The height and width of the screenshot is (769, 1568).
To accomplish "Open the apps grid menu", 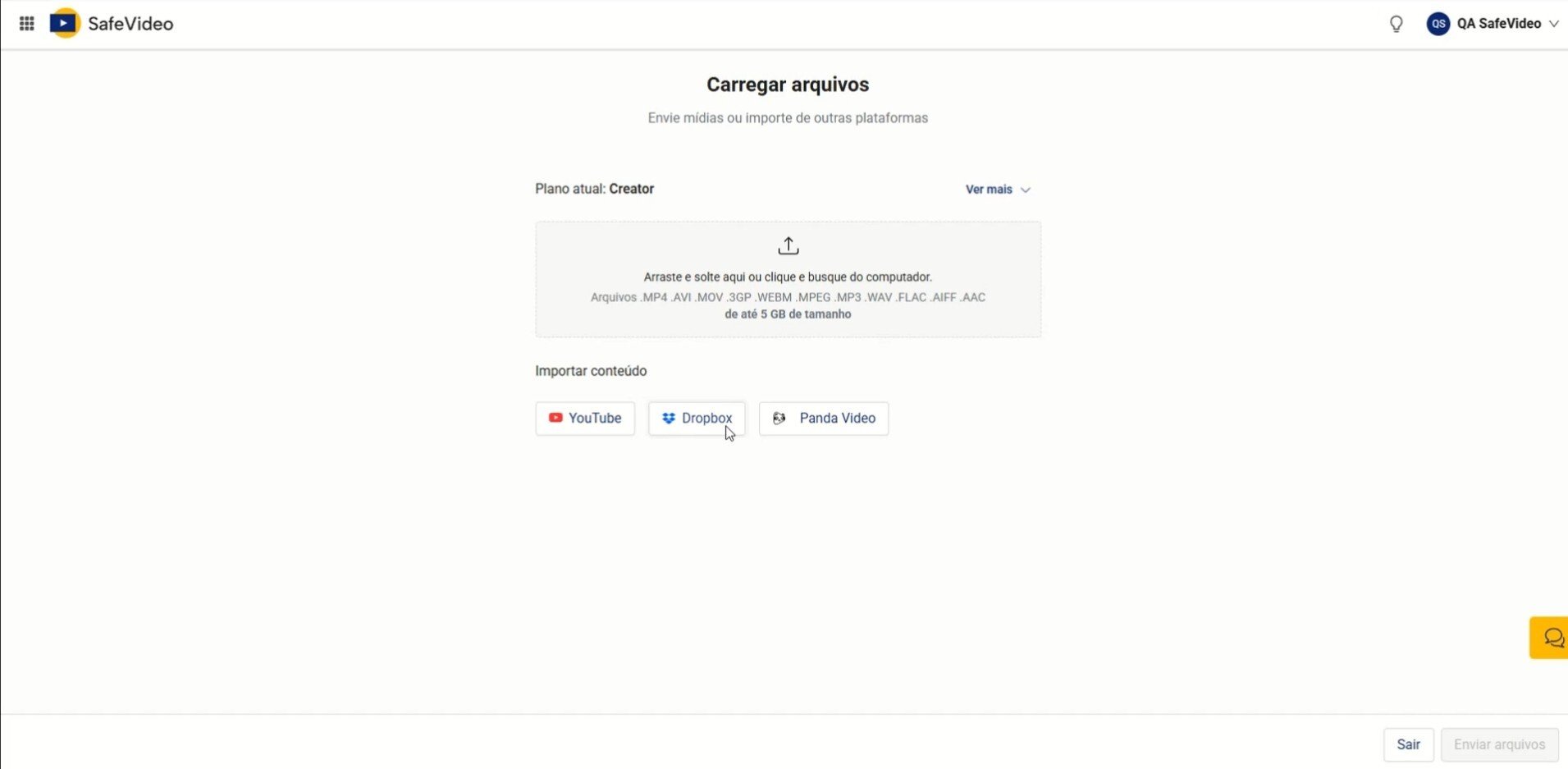I will point(26,24).
